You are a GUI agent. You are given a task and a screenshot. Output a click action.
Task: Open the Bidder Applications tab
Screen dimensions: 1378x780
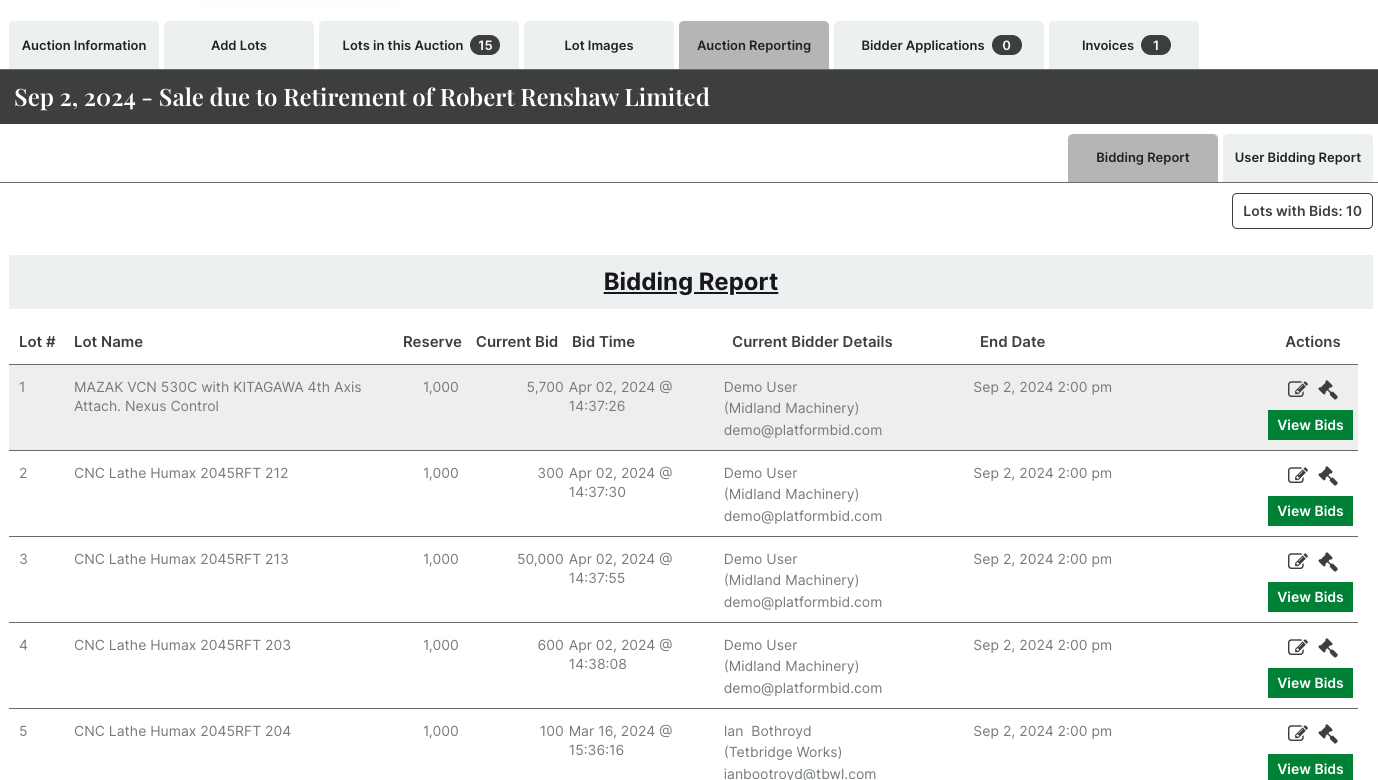[939, 45]
